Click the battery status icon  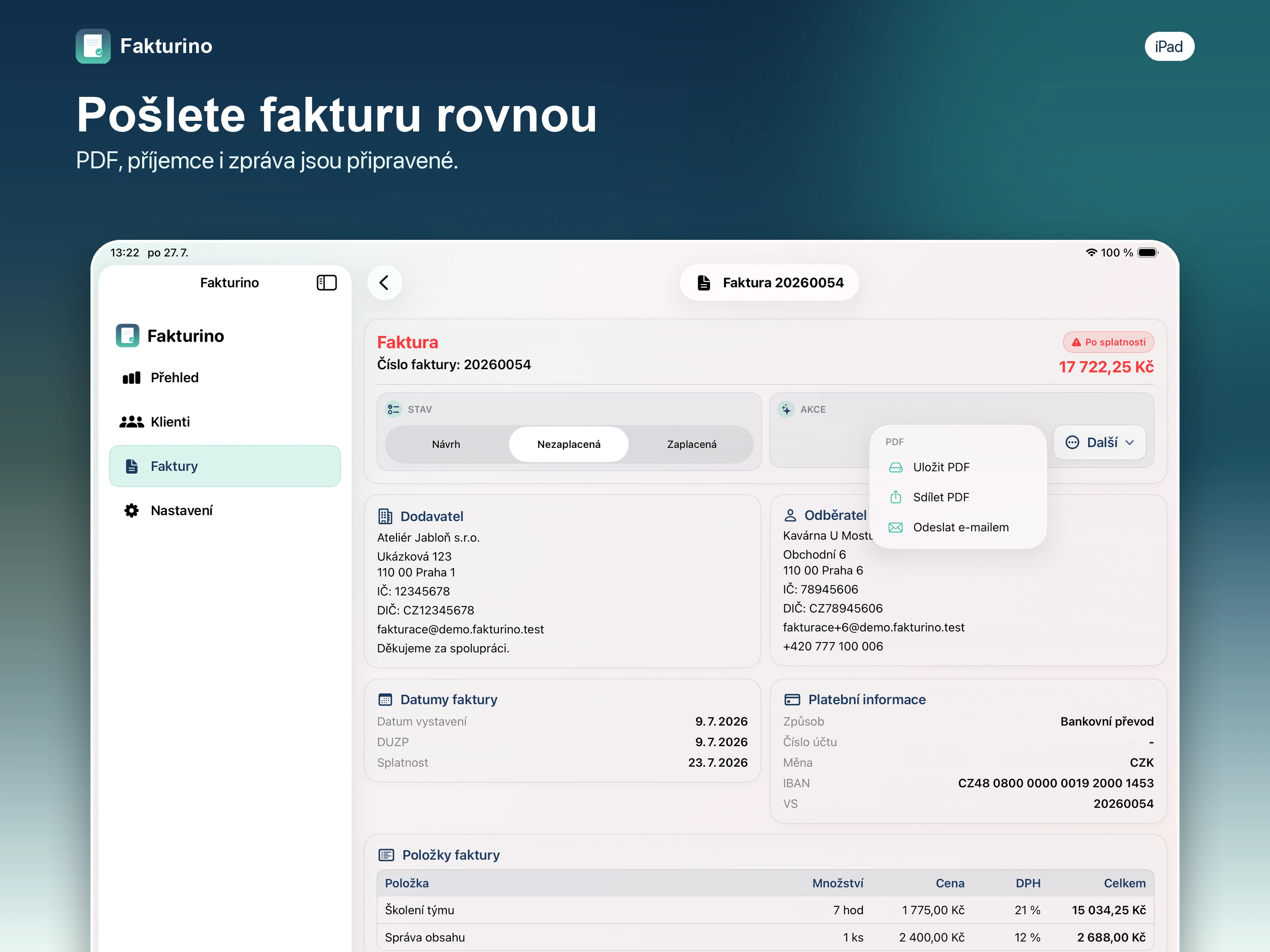click(x=1148, y=252)
